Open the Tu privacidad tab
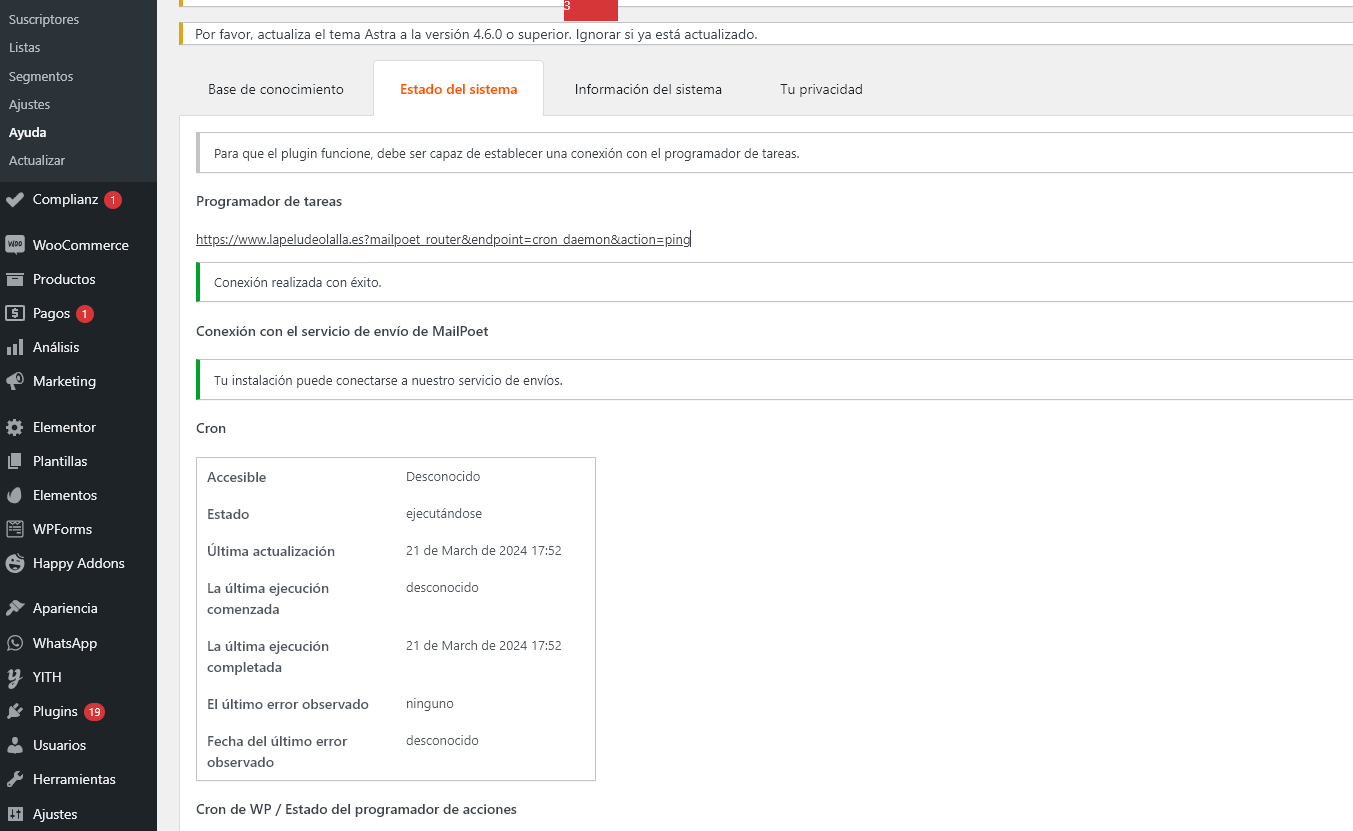The height and width of the screenshot is (831, 1353). (821, 89)
